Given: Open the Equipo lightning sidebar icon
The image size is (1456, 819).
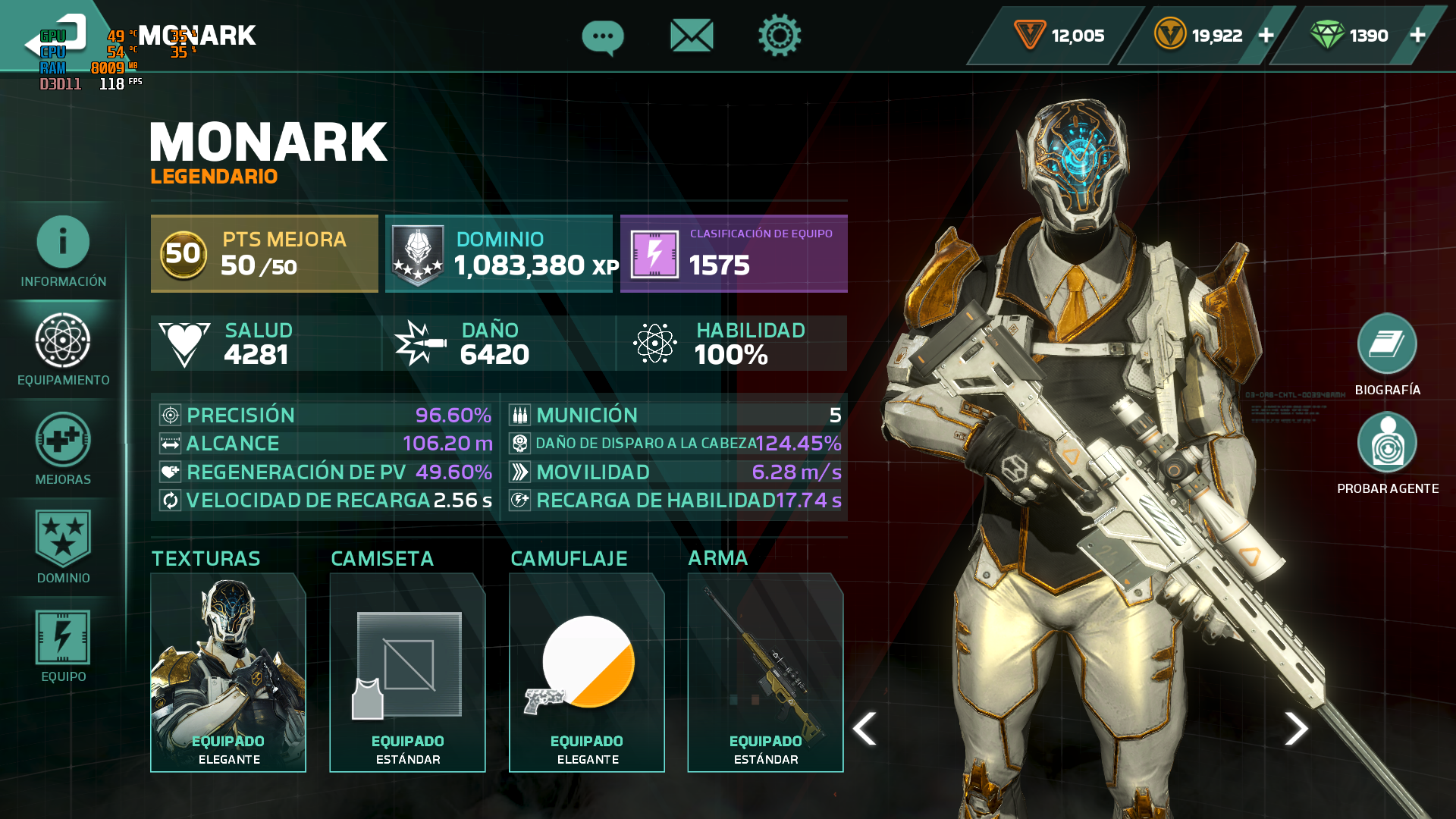Looking at the screenshot, I should tap(63, 646).
